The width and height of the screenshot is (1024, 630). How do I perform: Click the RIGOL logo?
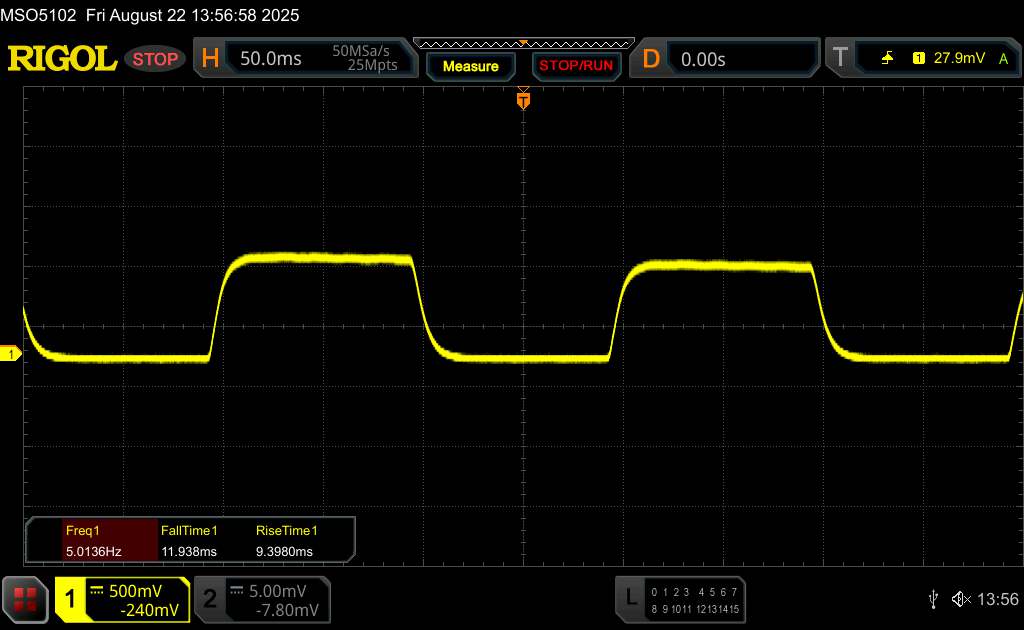pos(62,59)
